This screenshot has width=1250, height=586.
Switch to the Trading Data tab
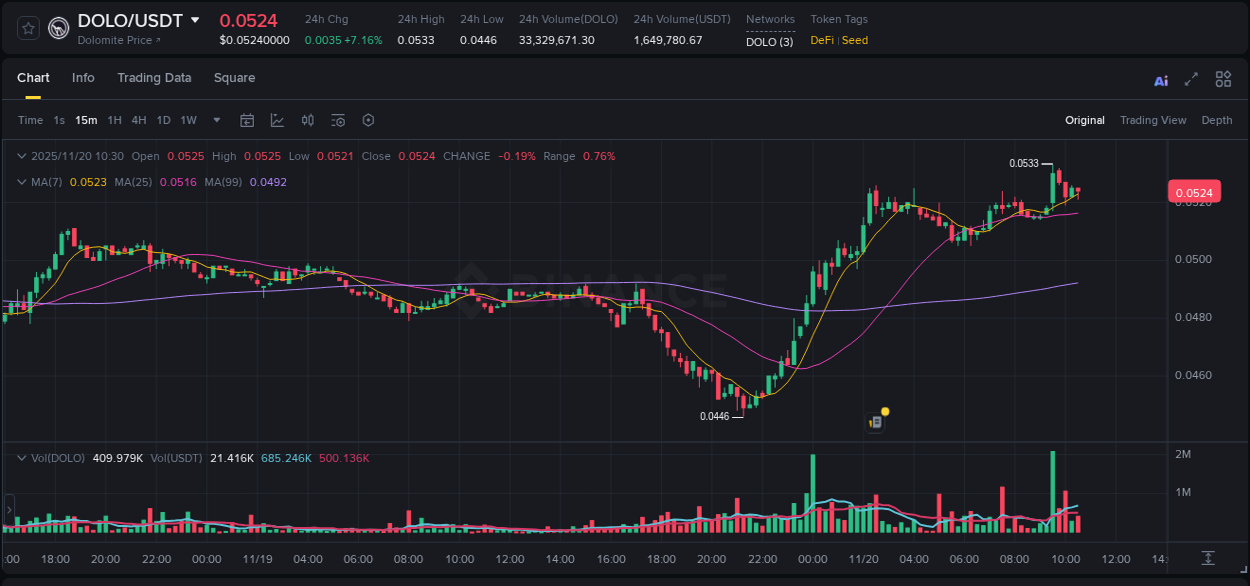click(154, 78)
